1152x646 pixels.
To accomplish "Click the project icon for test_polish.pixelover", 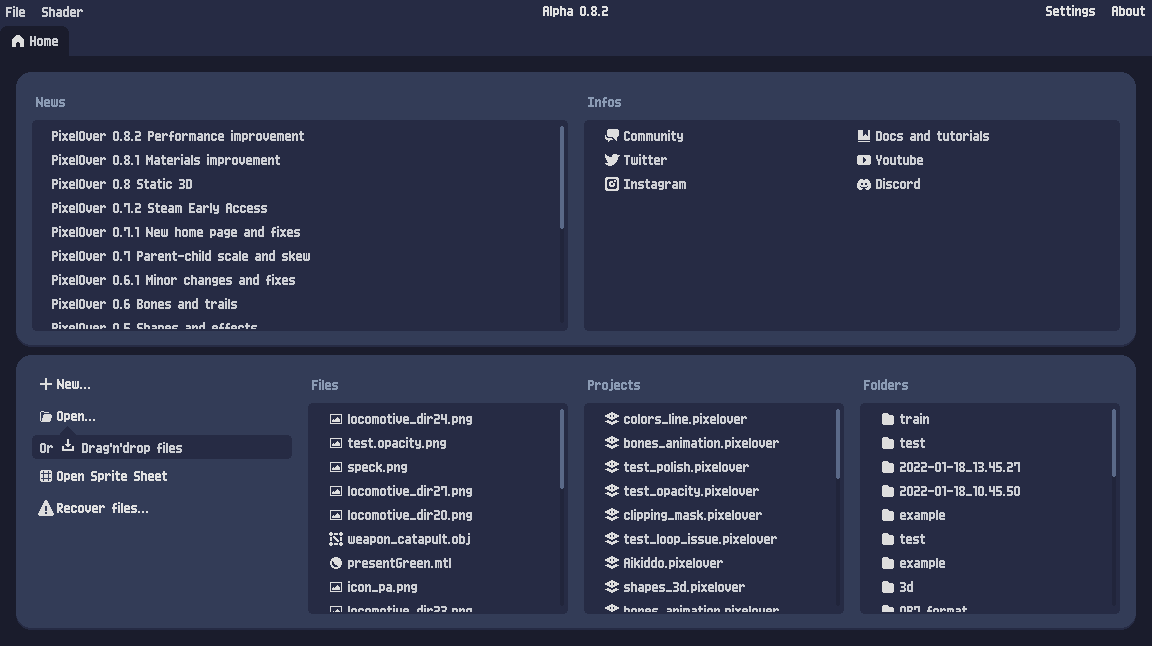I will tap(611, 467).
